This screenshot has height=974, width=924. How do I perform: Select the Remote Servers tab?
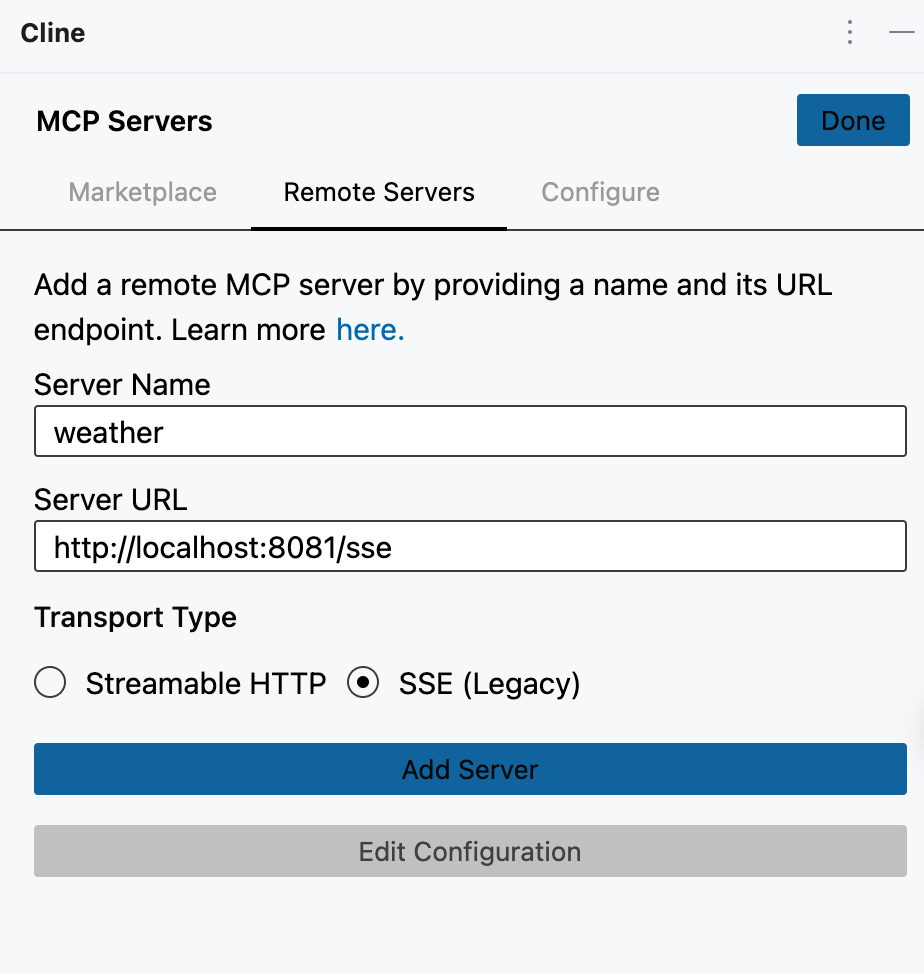point(379,192)
